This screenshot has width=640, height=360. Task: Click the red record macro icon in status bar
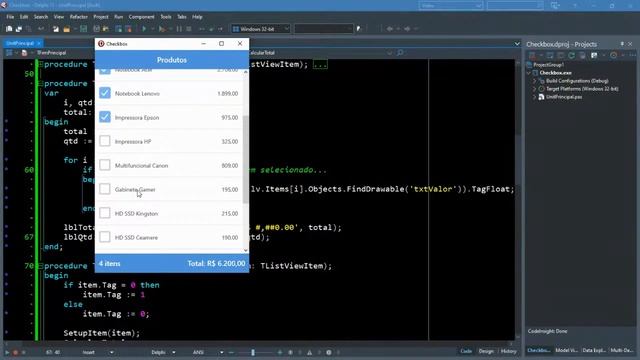click(x=16, y=352)
